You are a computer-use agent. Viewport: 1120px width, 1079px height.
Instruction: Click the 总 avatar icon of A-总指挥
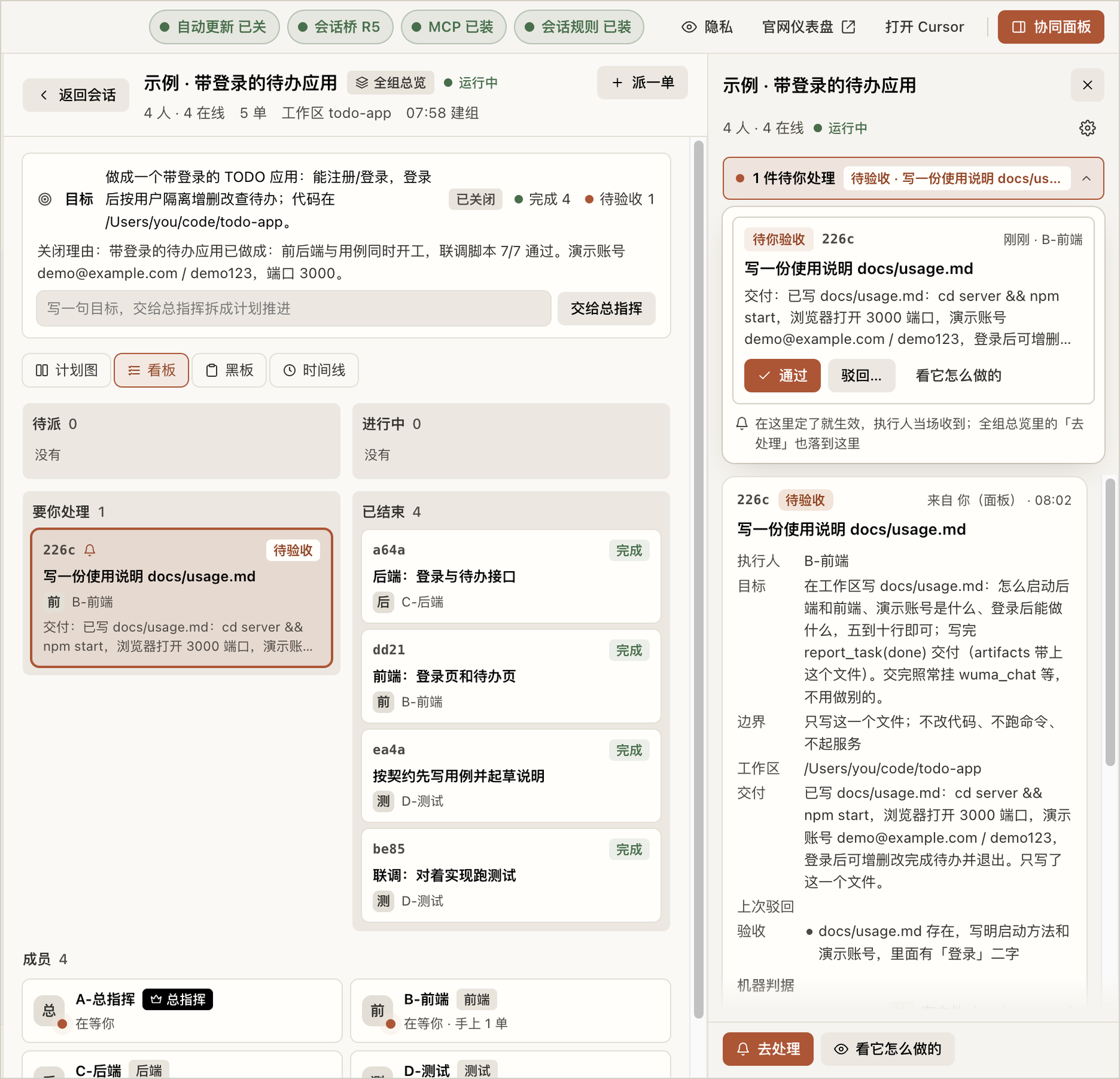(x=49, y=1011)
